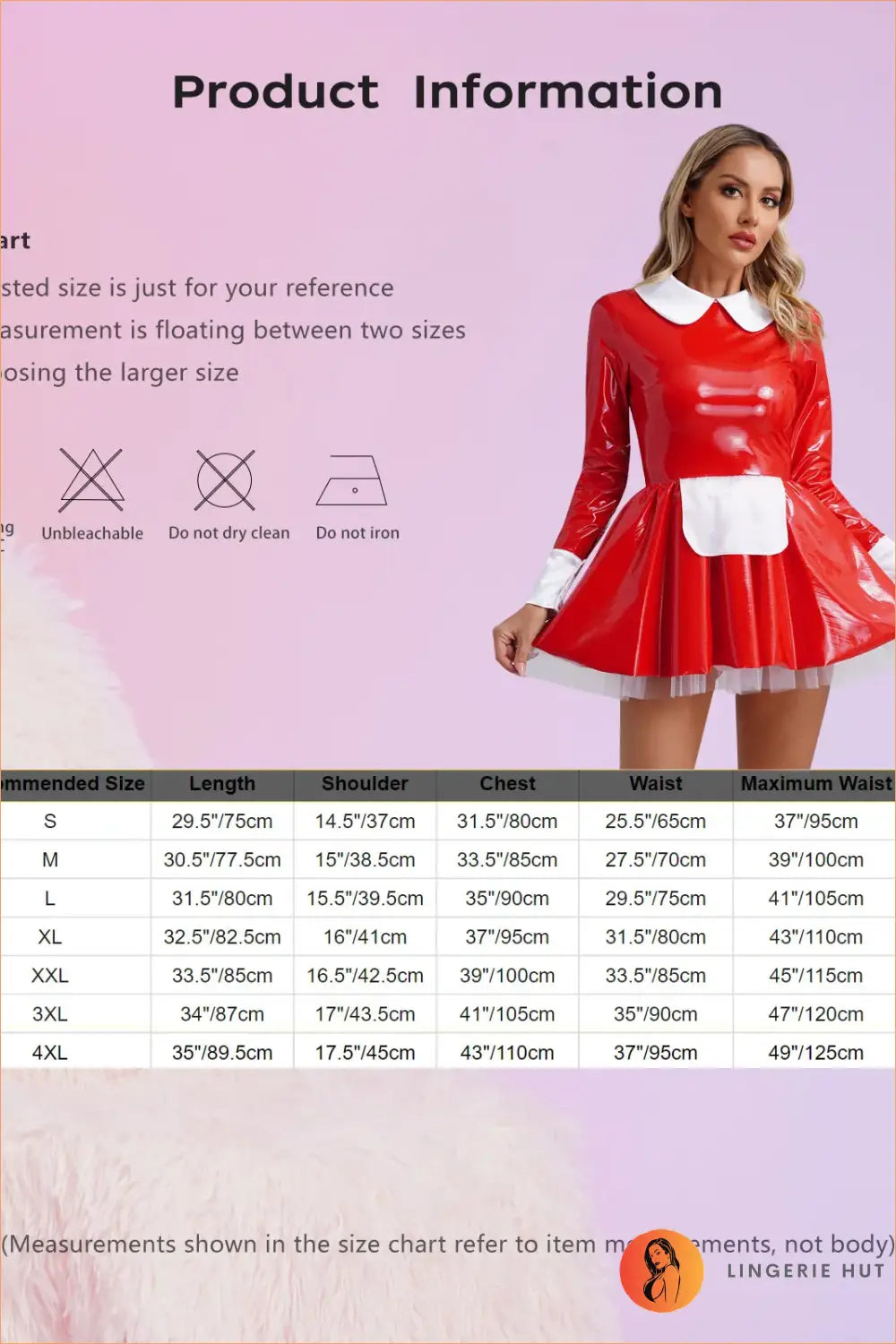Click size XXL chest '39"/100cm'
The width and height of the screenshot is (896, 1344).
click(507, 975)
